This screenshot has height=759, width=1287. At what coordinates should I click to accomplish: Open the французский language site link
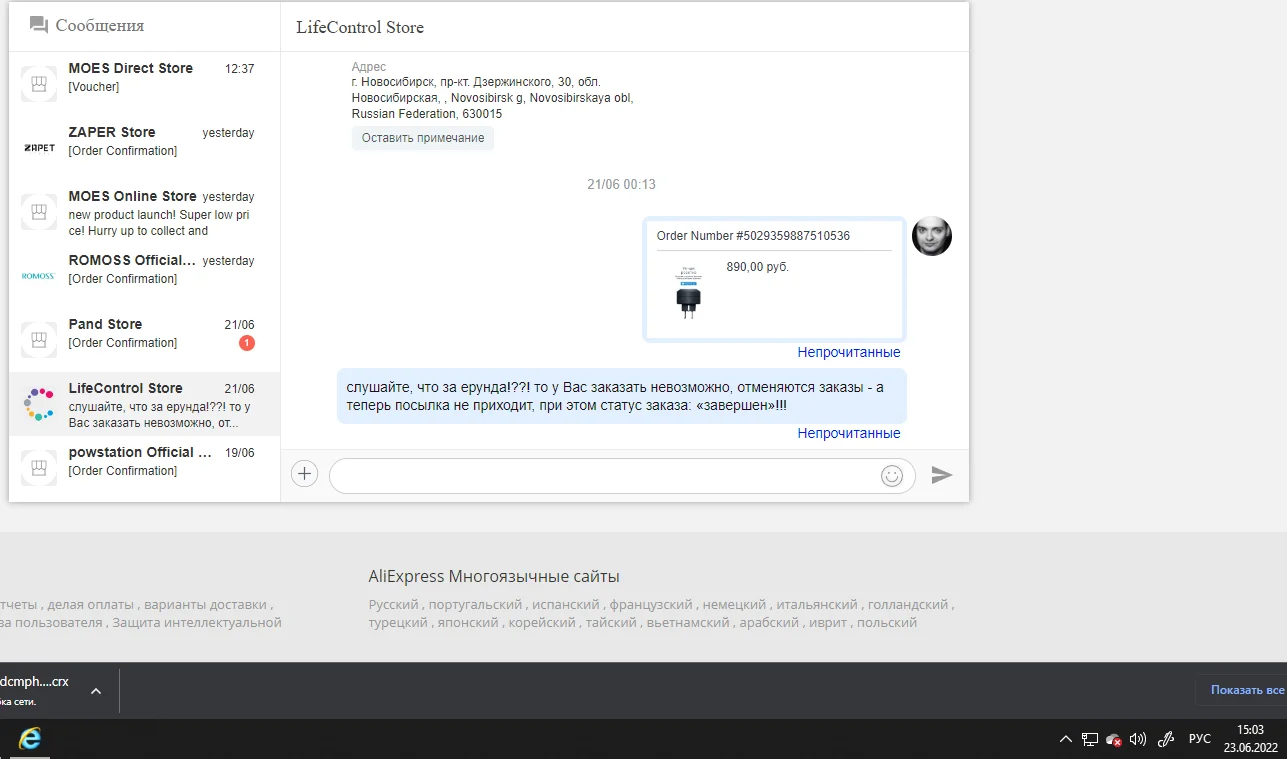(651, 605)
